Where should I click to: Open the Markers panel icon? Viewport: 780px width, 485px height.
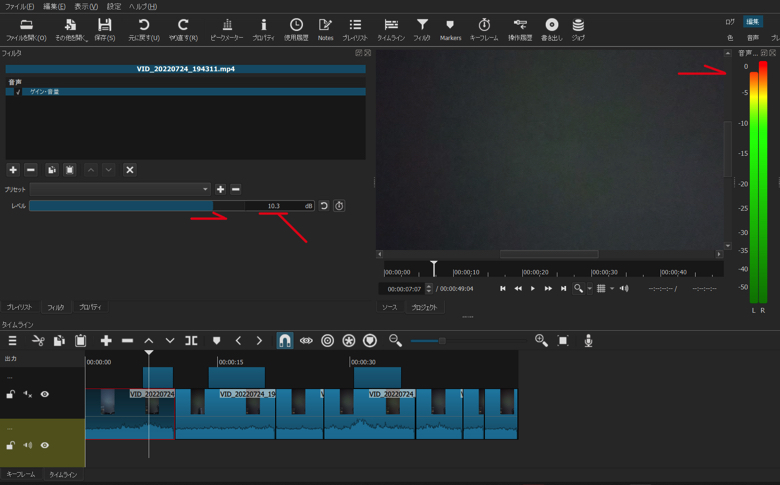pyautogui.click(x=450, y=29)
